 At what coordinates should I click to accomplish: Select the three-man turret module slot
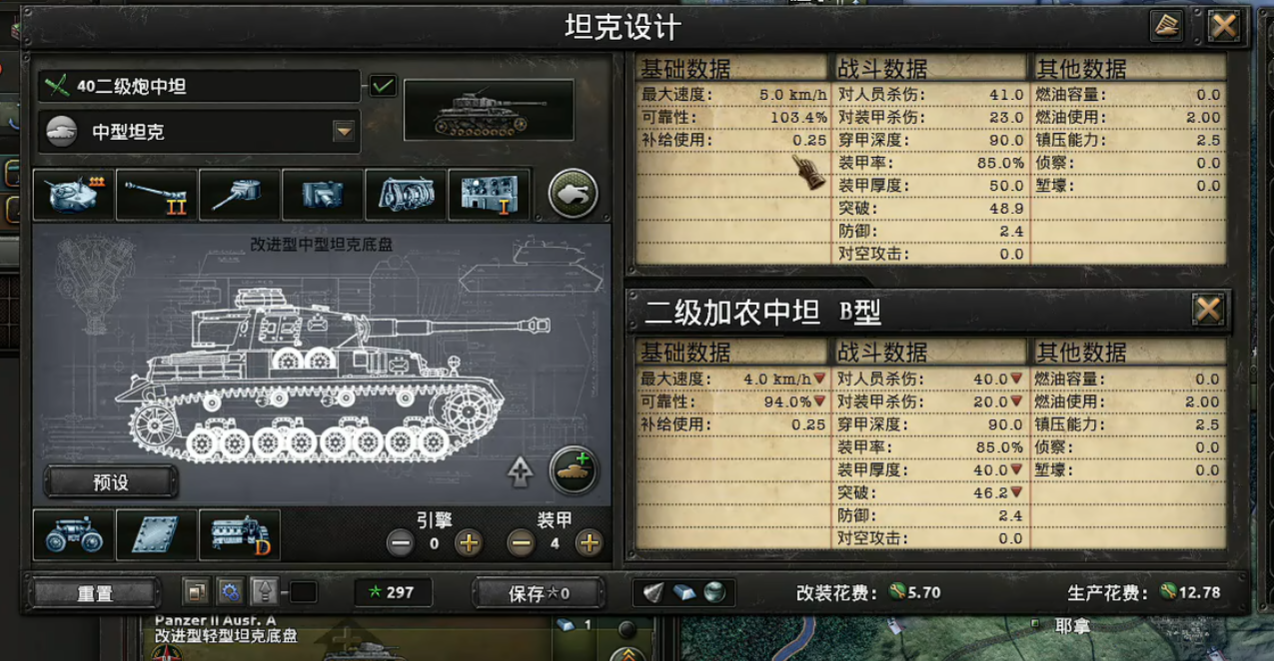point(73,194)
